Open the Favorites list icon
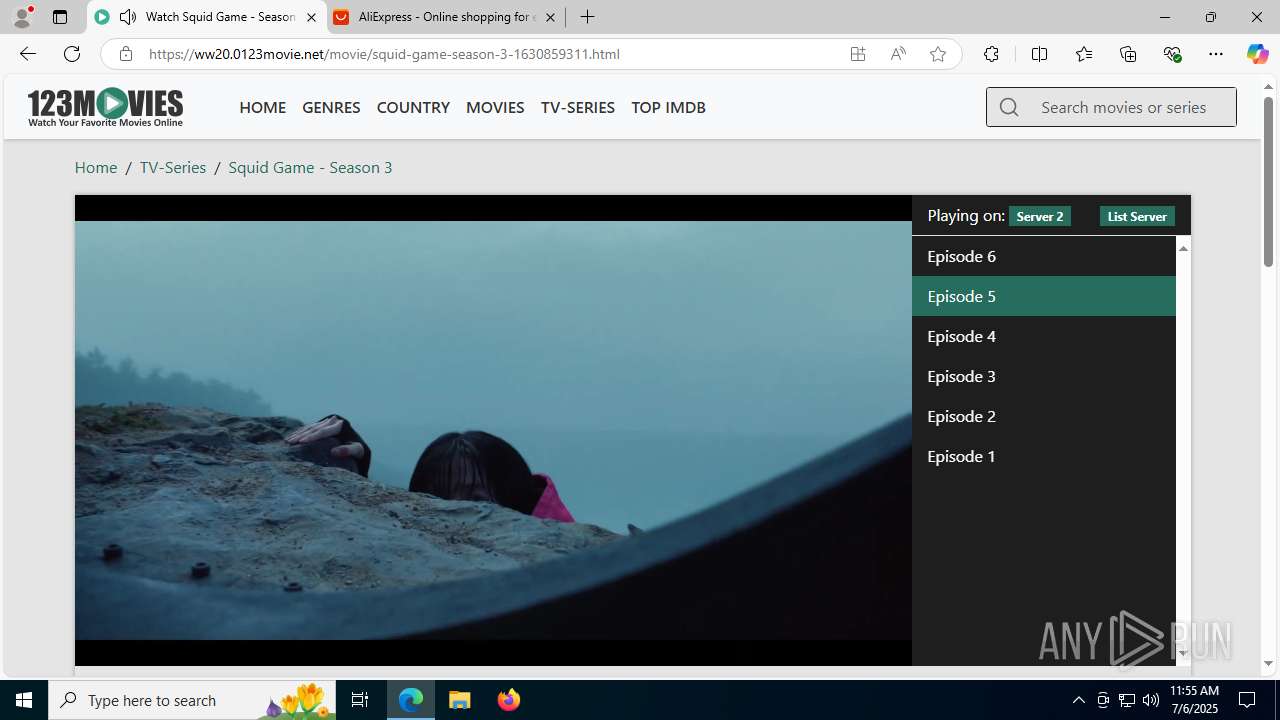The width and height of the screenshot is (1280, 720). [1084, 54]
